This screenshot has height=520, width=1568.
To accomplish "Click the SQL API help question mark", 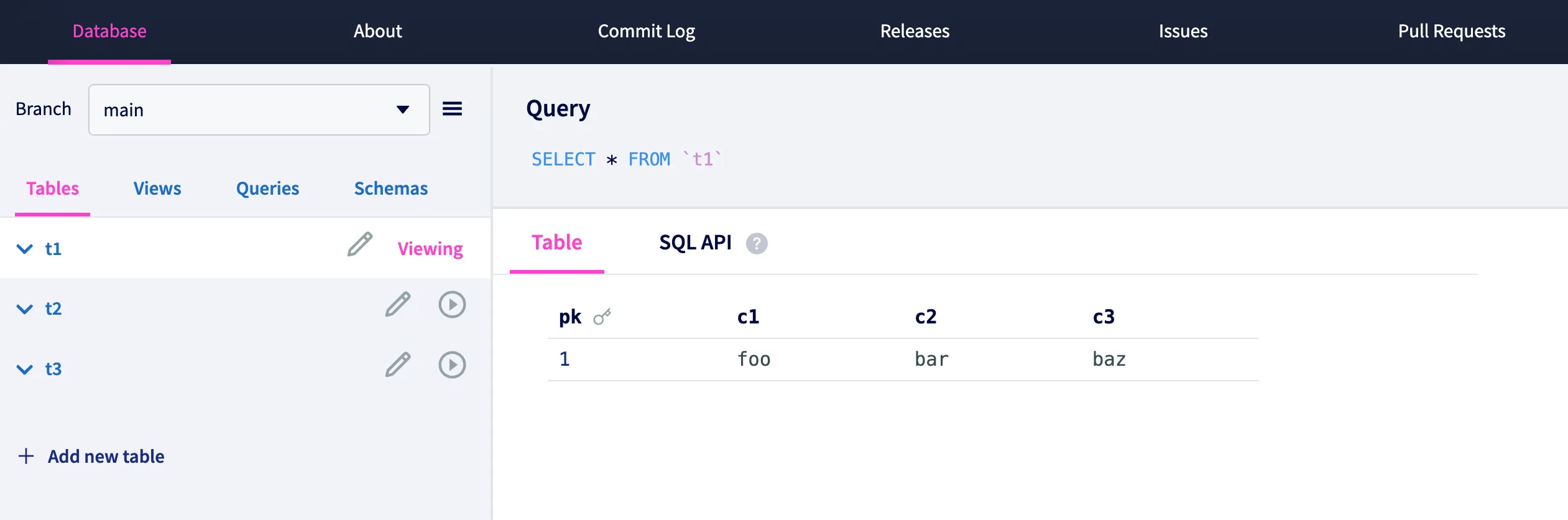I will click(x=757, y=243).
